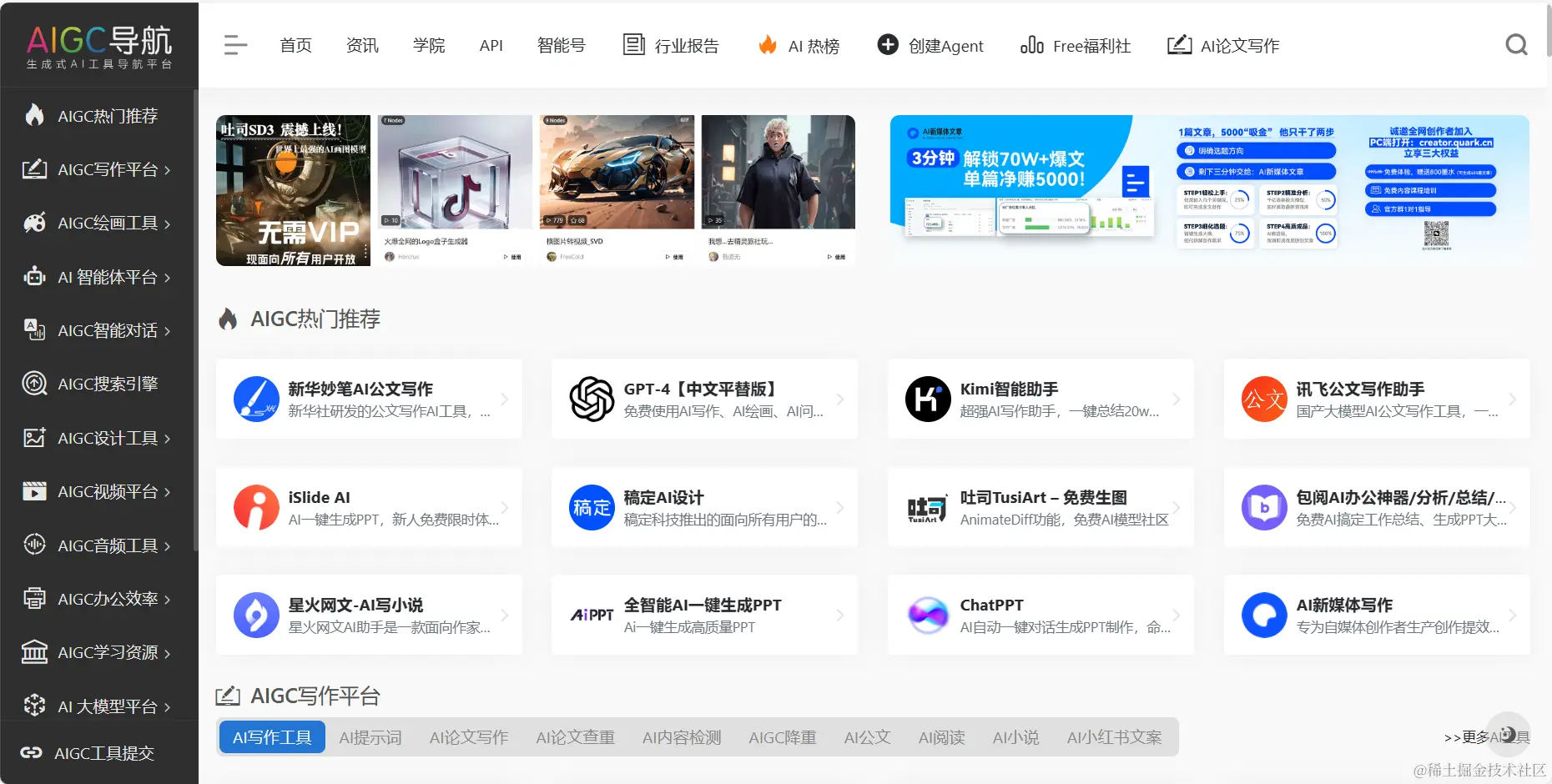Viewport: 1552px width, 784px height.
Task: Open the 包阅AI办公神器 card
Action: [1377, 507]
